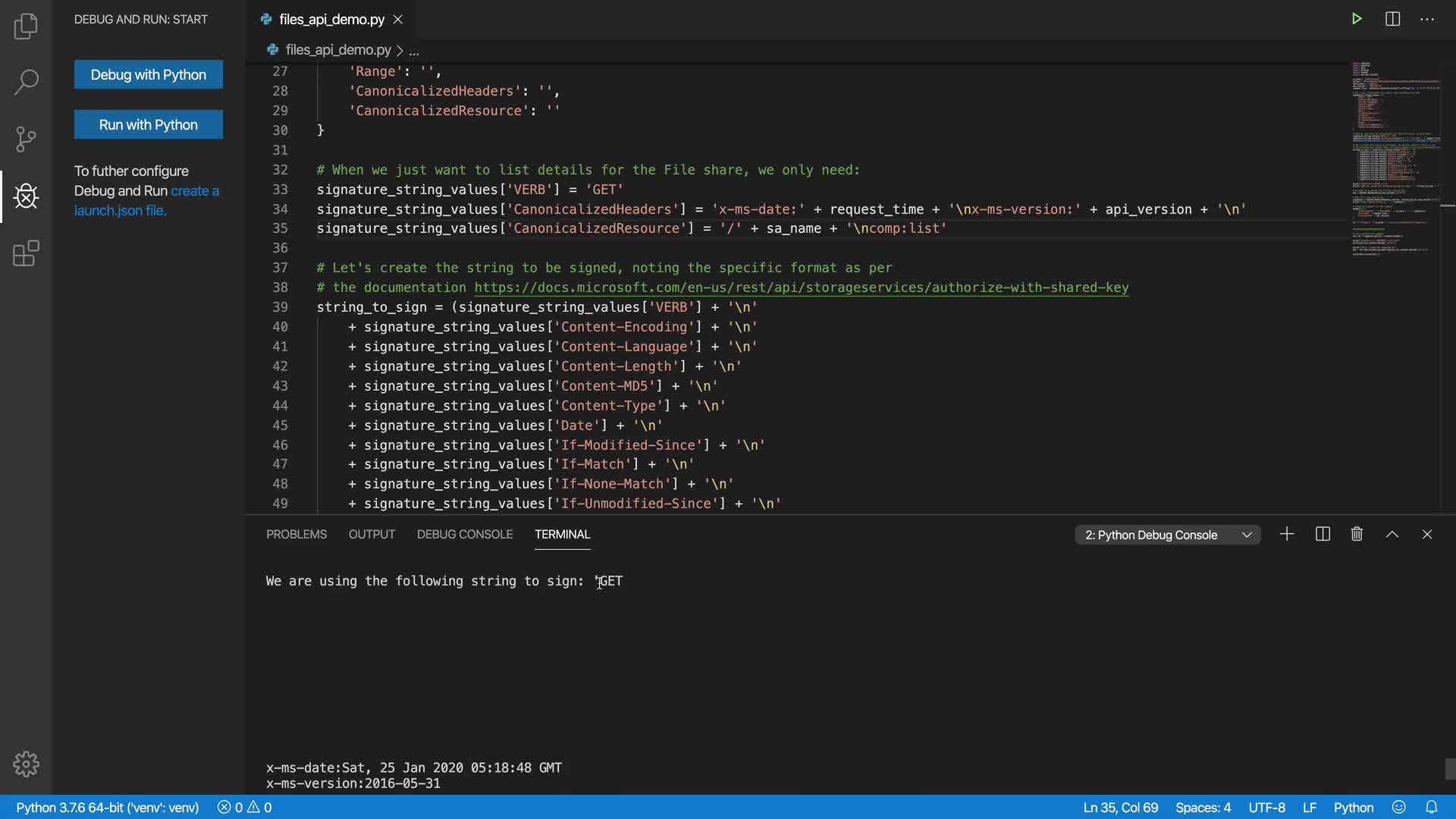Kill terminal with trash icon
The width and height of the screenshot is (1456, 819).
click(x=1357, y=535)
